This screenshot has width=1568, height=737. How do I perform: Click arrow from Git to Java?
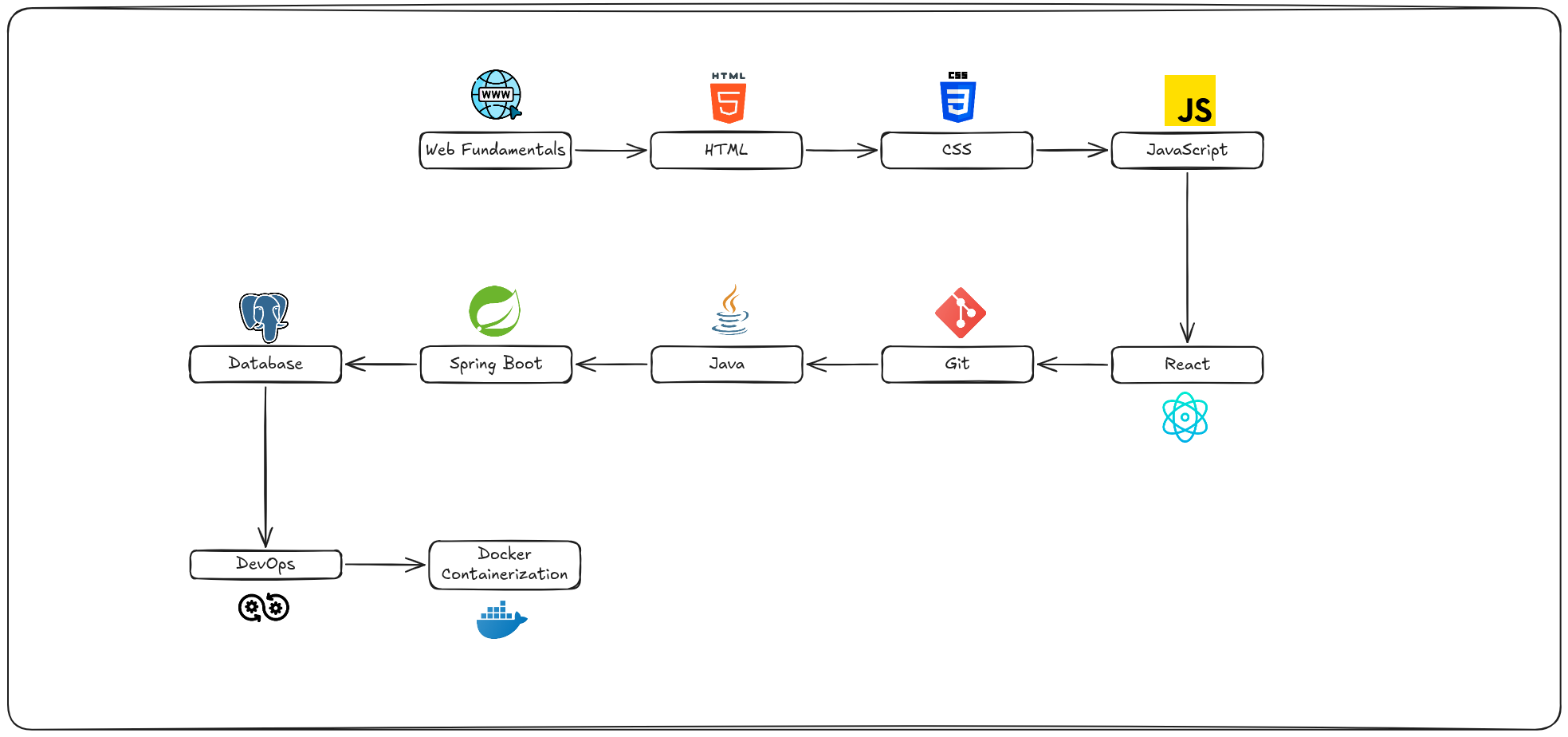click(843, 365)
